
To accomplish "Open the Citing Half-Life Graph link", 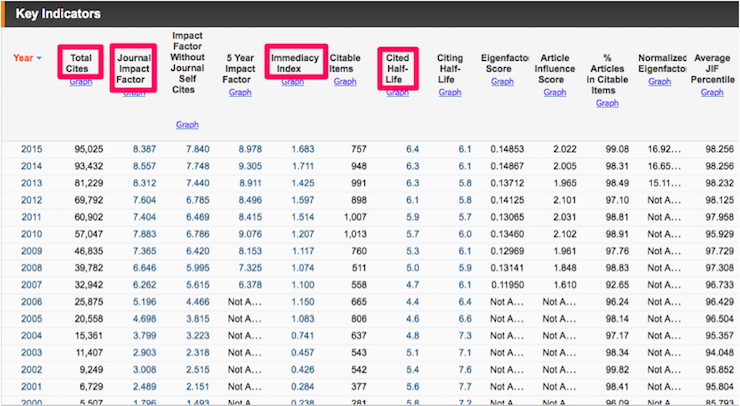I will point(450,93).
